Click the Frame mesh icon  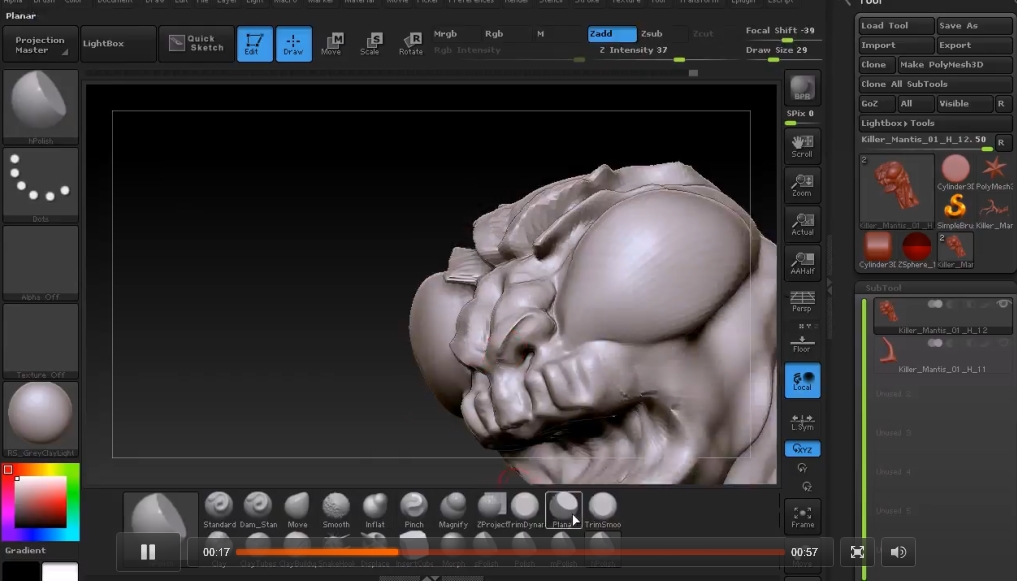coord(802,517)
